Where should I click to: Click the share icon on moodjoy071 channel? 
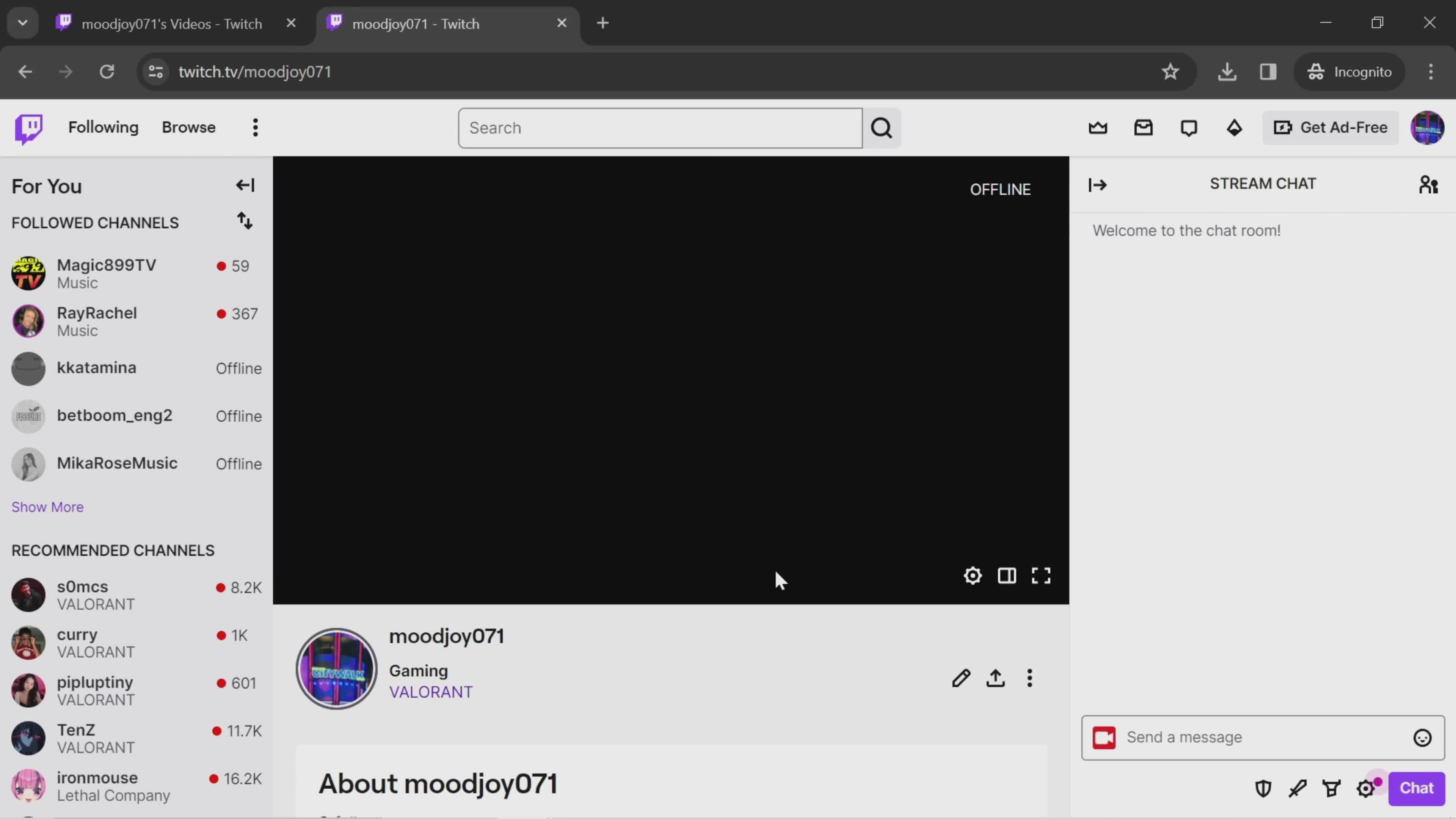coord(997,678)
